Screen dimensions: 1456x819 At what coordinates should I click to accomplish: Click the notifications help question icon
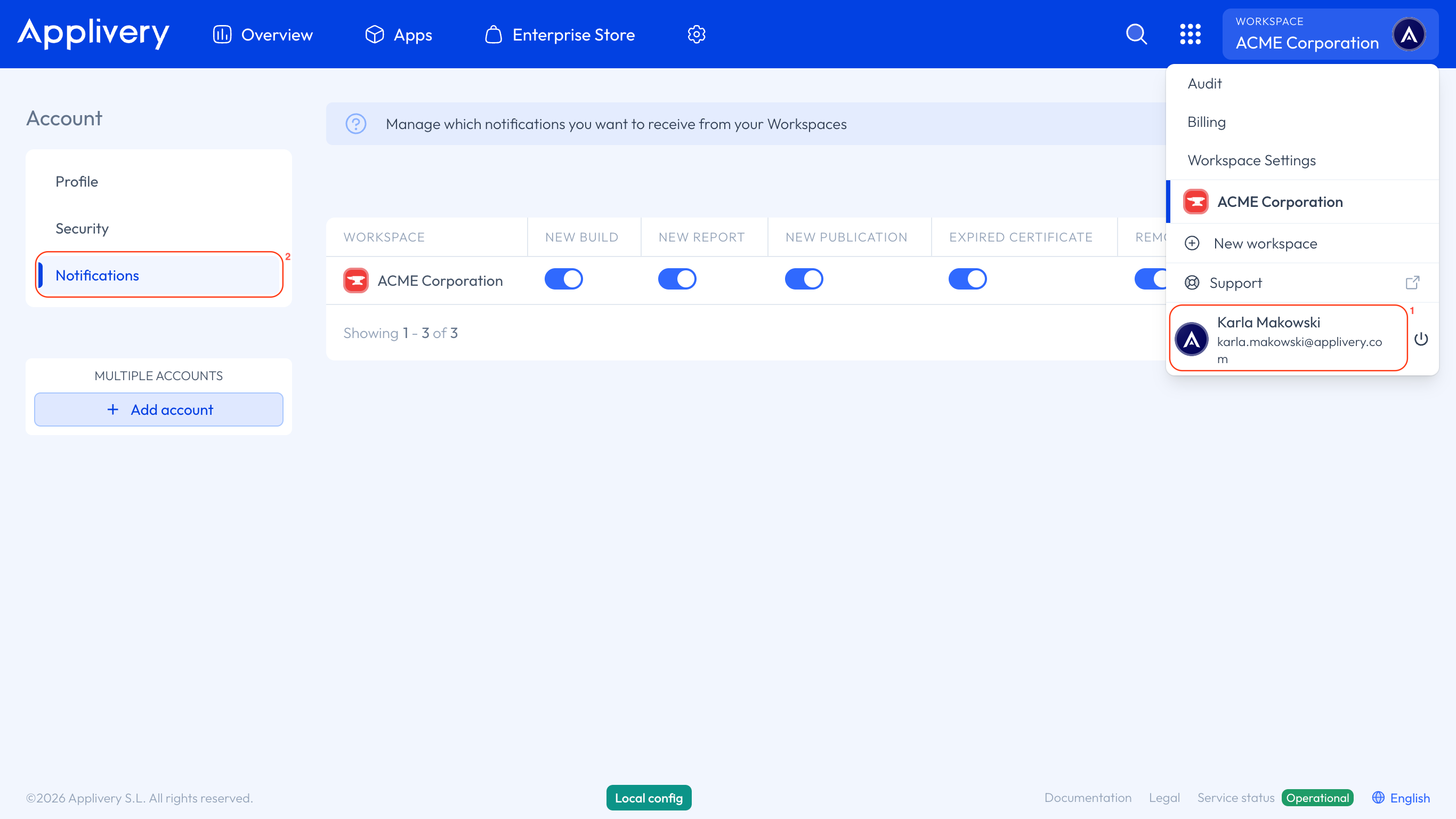(355, 124)
